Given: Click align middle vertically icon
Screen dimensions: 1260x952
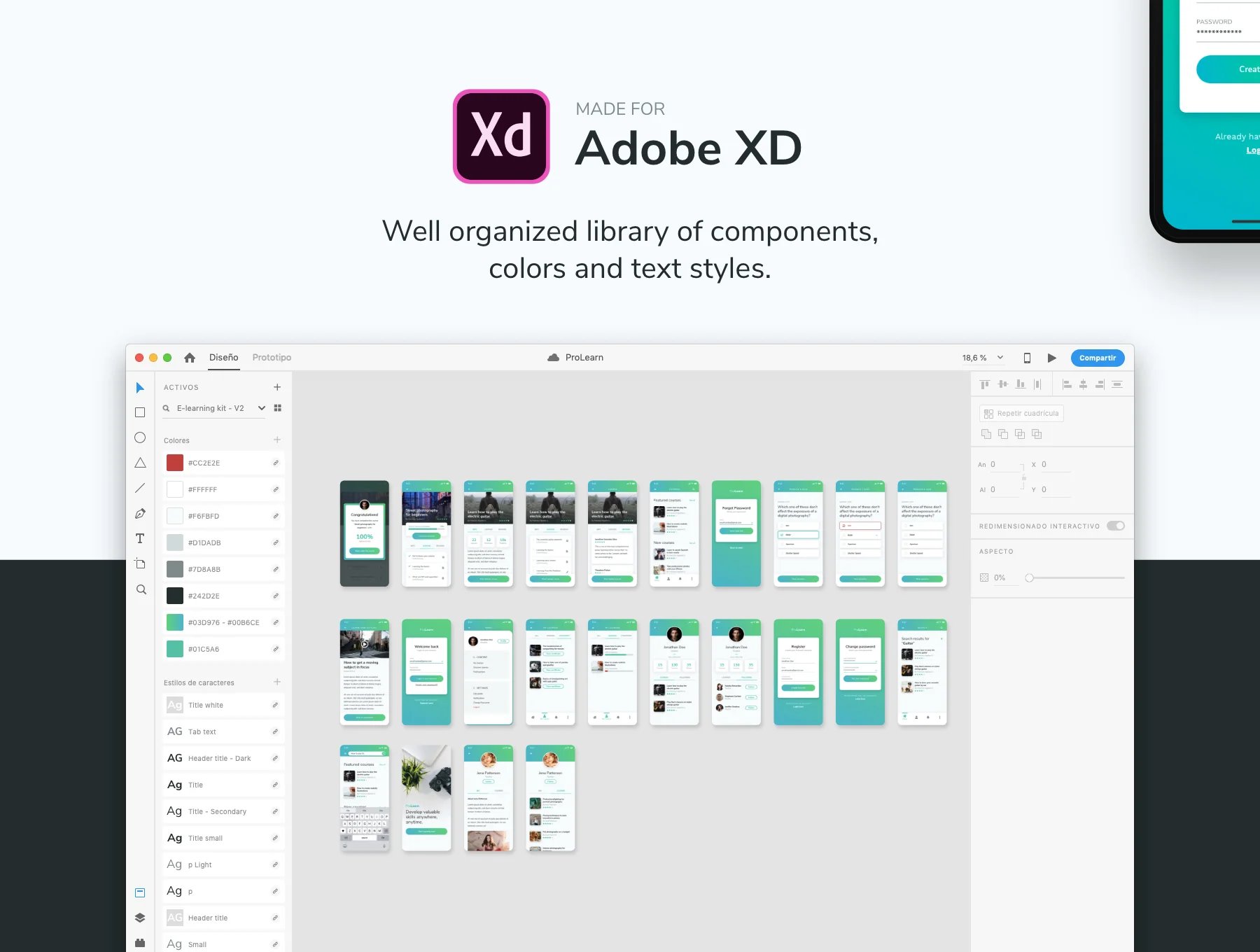Looking at the screenshot, I should click(x=1002, y=384).
